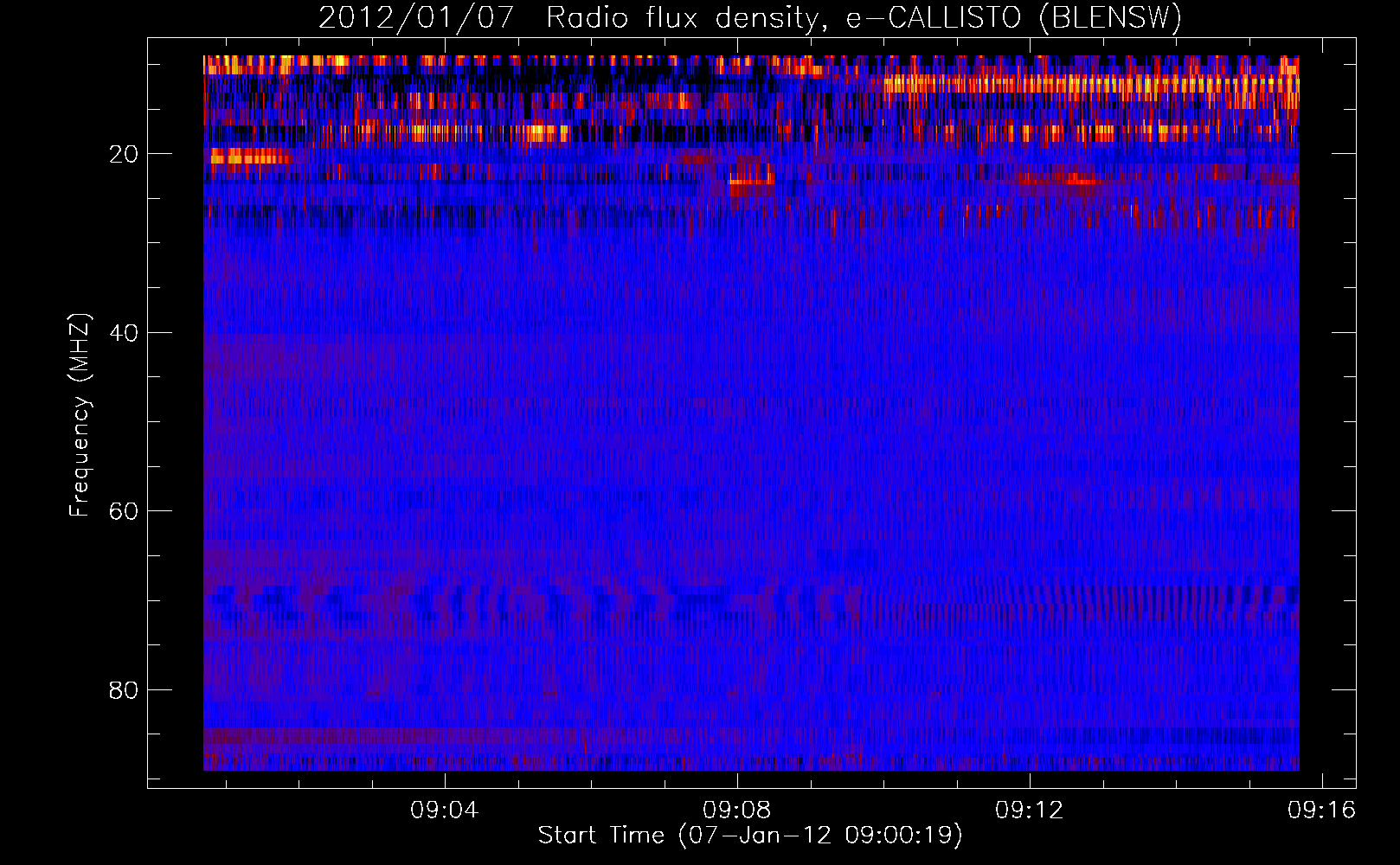
Task: Click the '20' frequency tick label
Action: [124, 154]
